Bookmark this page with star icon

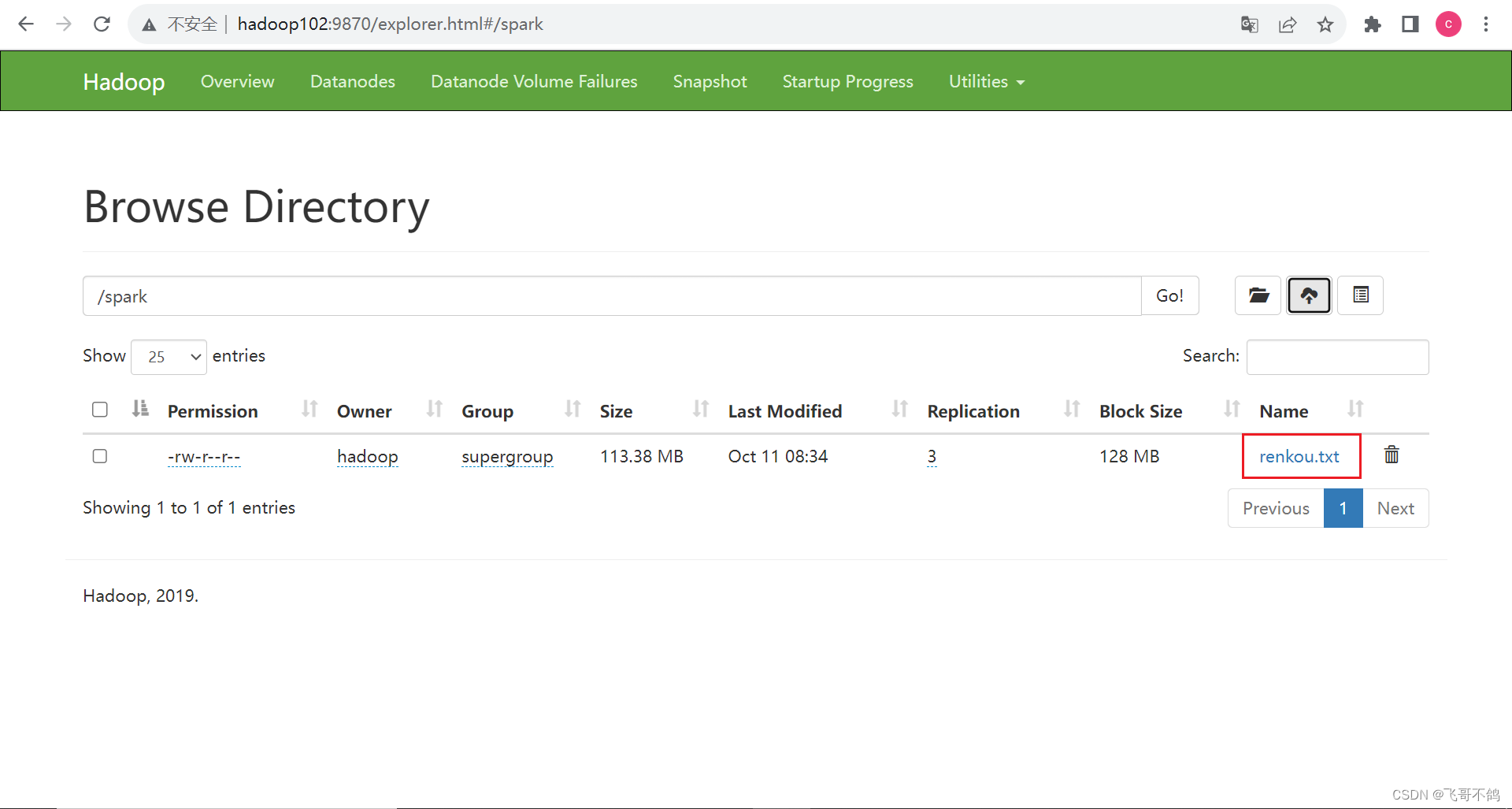(x=1325, y=24)
